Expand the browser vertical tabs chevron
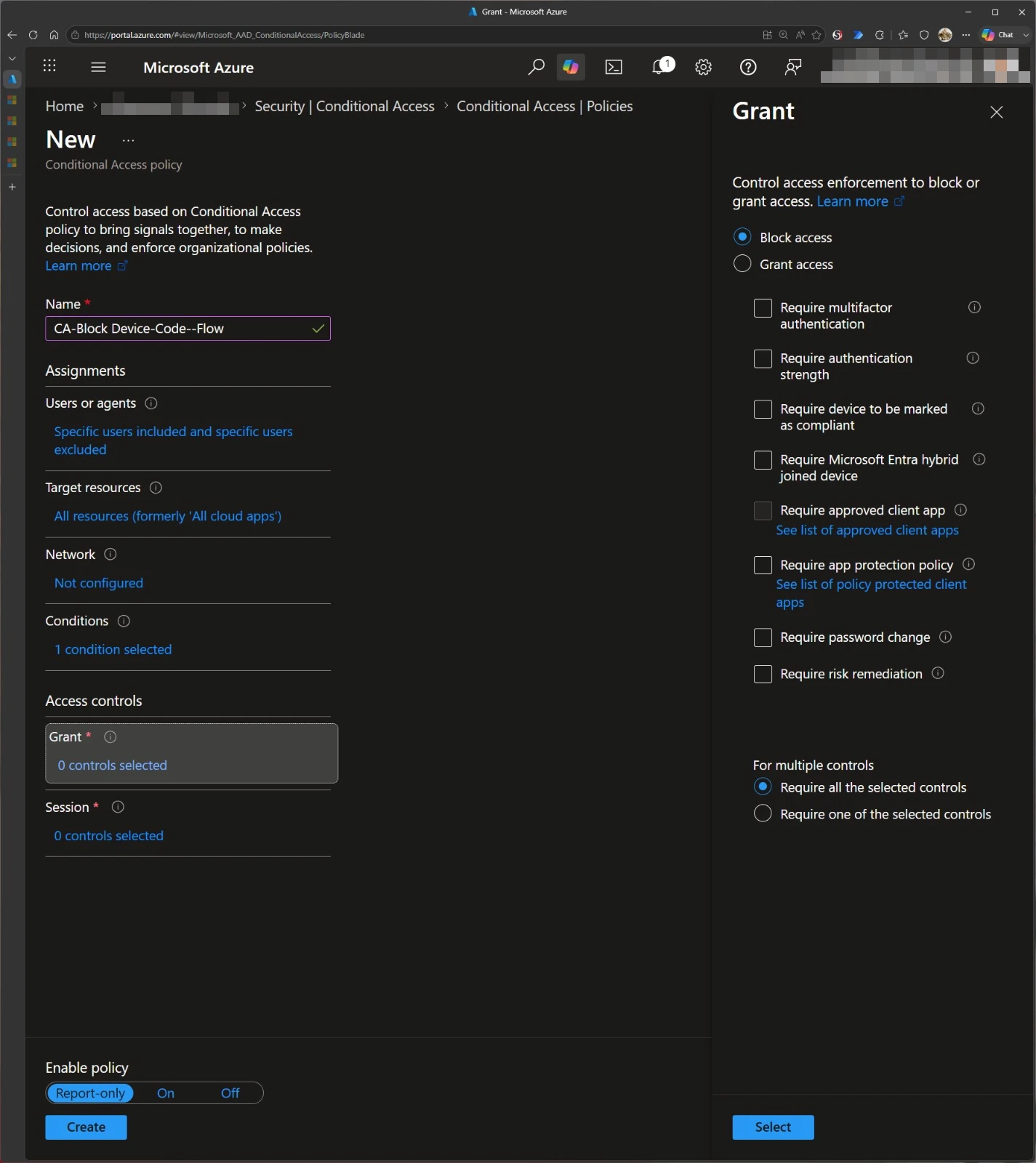This screenshot has width=1036, height=1163. point(12,58)
